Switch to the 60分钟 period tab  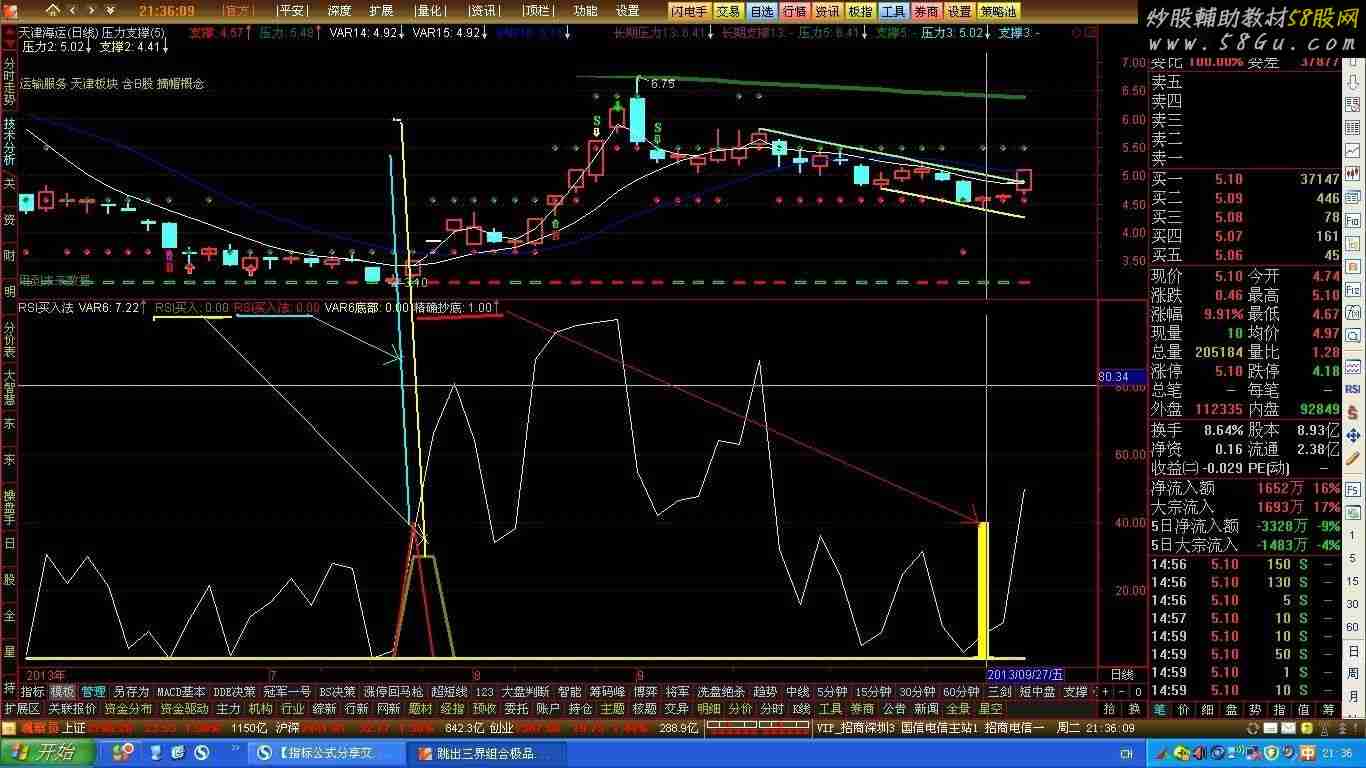coord(961,692)
